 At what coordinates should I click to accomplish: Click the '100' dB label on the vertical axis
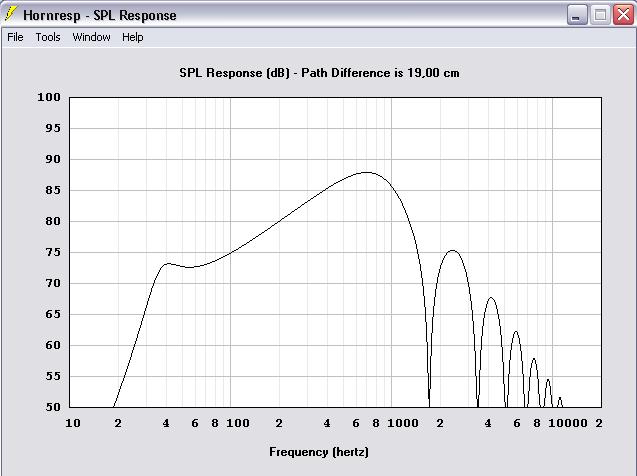[49, 97]
